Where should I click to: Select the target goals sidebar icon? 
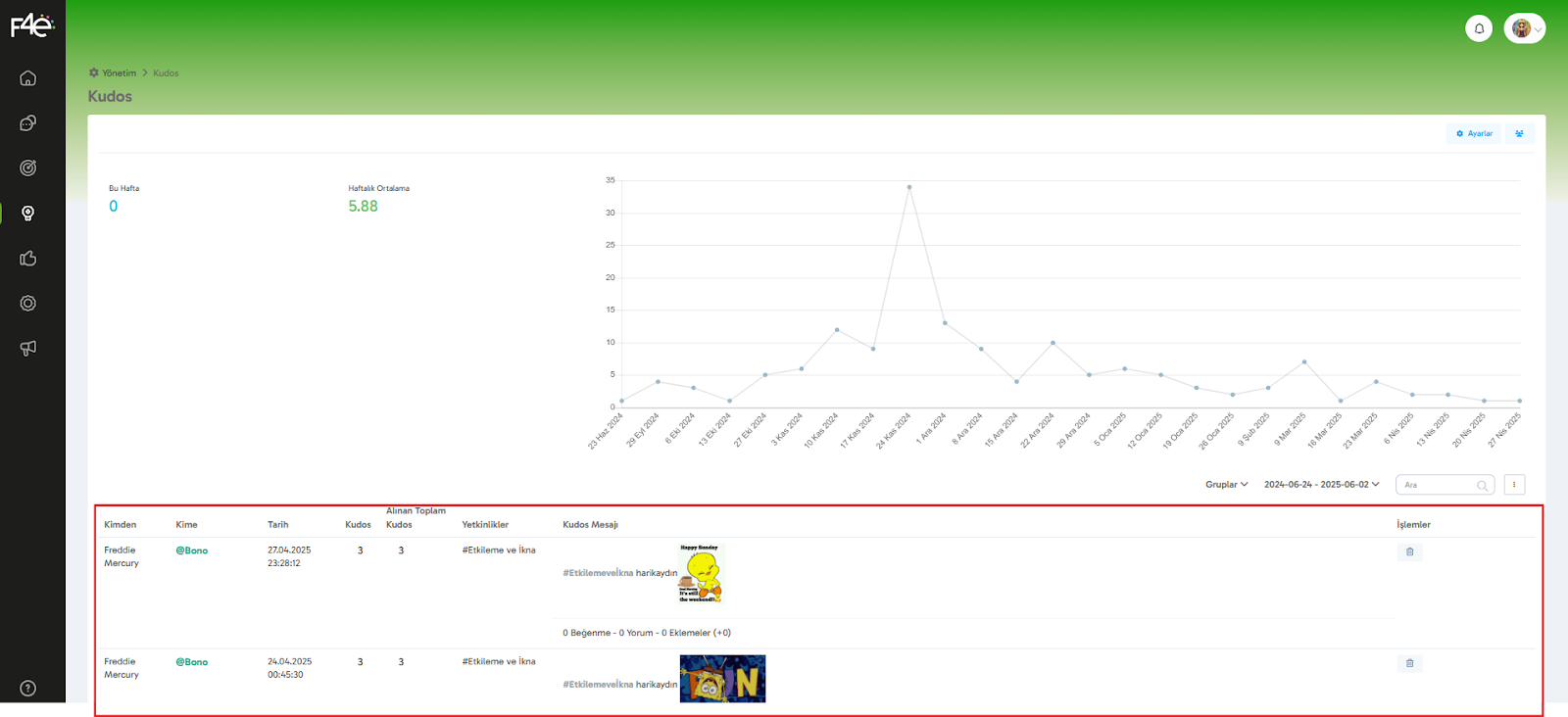[x=28, y=168]
